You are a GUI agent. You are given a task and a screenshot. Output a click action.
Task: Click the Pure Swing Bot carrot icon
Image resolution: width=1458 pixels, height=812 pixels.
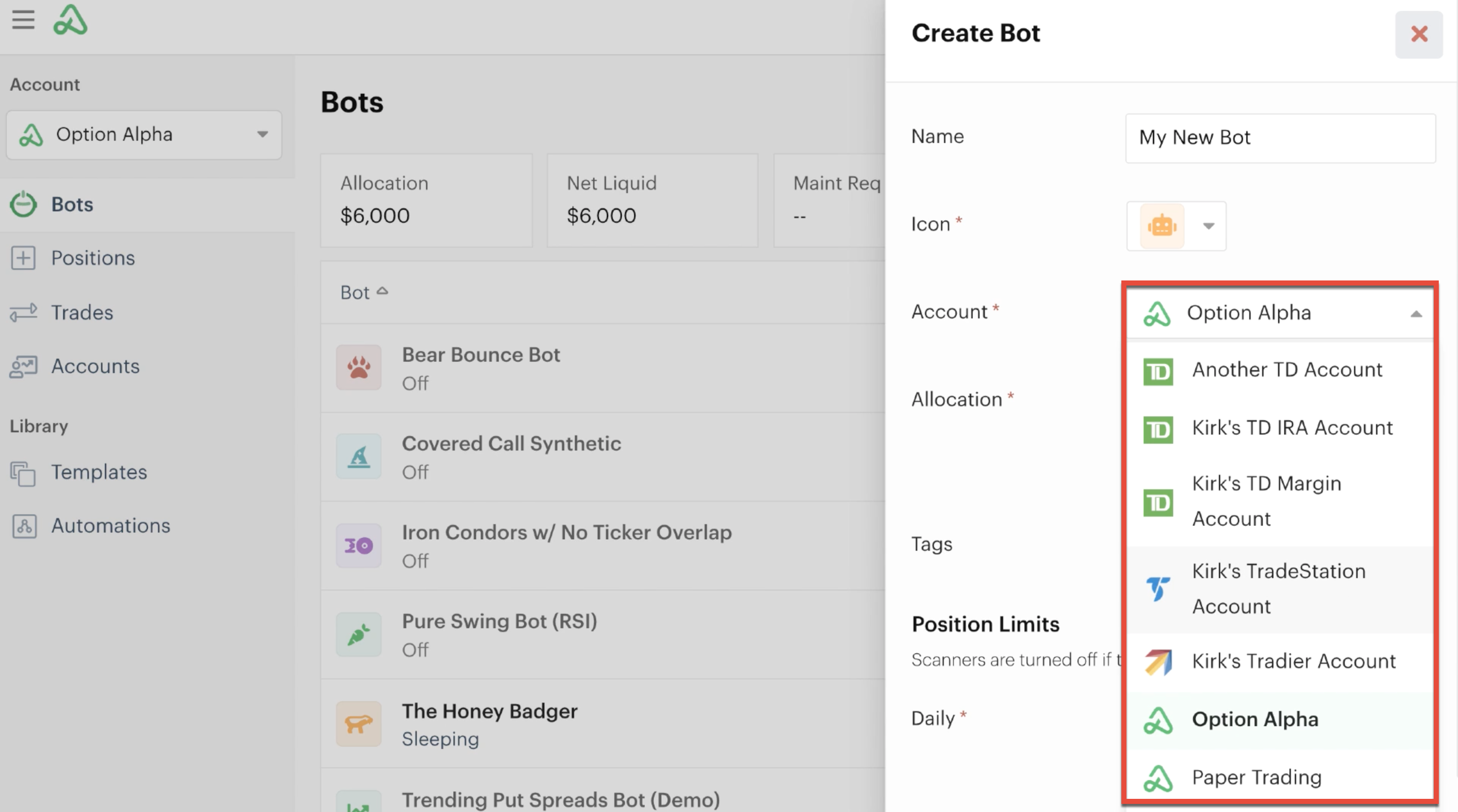click(x=359, y=634)
